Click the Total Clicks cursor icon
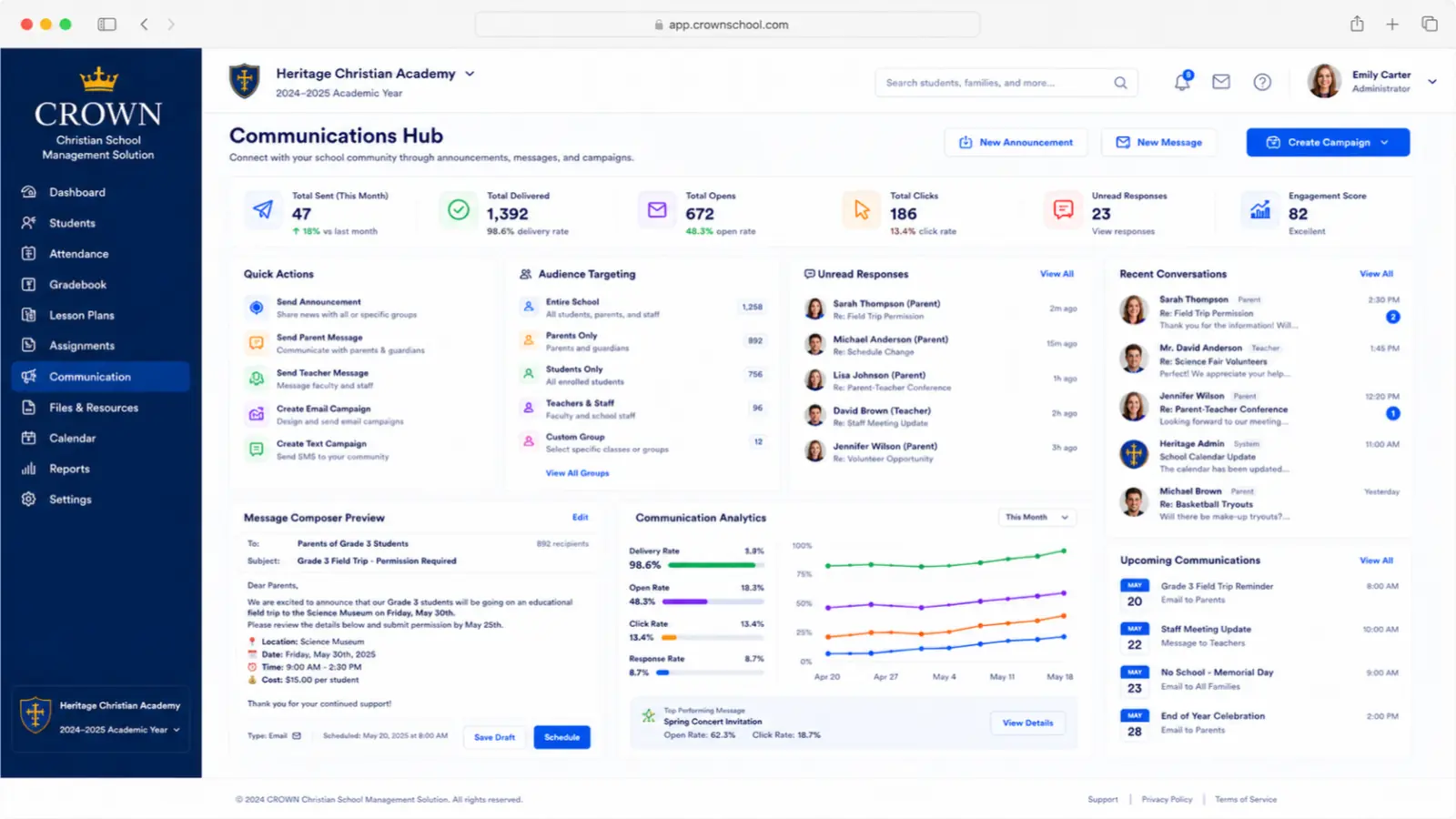The width and height of the screenshot is (1456, 819). (861, 210)
